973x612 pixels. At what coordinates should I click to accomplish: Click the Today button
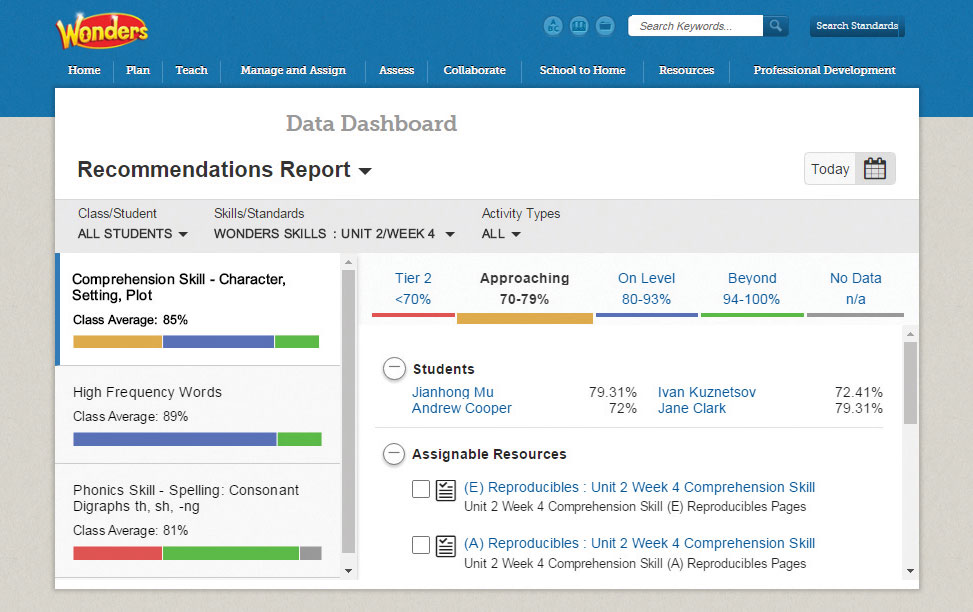(x=830, y=169)
